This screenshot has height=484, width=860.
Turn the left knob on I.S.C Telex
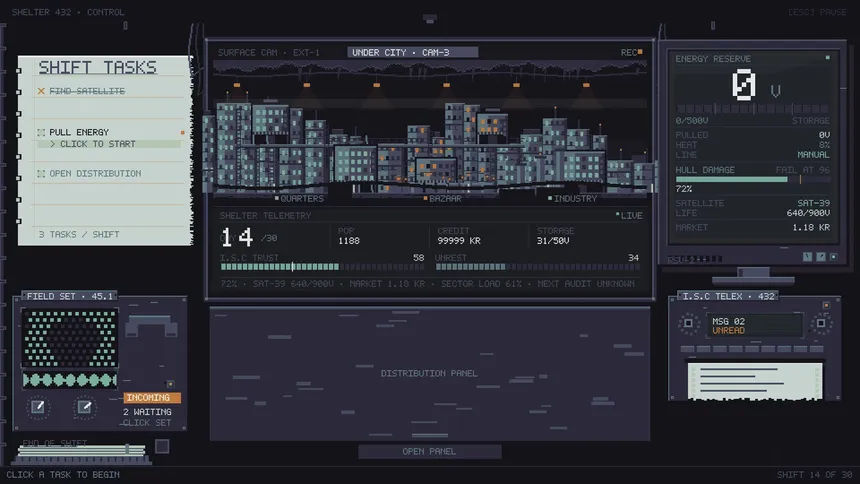688,323
